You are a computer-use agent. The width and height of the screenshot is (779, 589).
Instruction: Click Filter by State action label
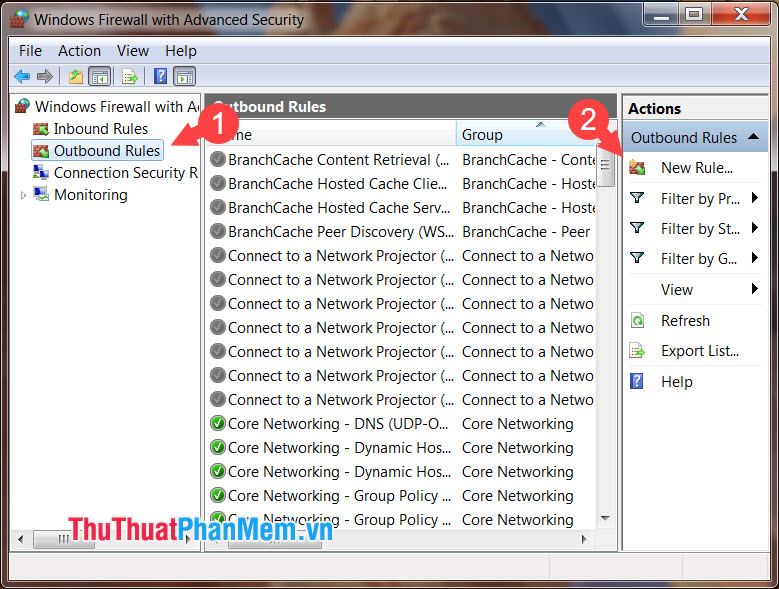click(700, 228)
